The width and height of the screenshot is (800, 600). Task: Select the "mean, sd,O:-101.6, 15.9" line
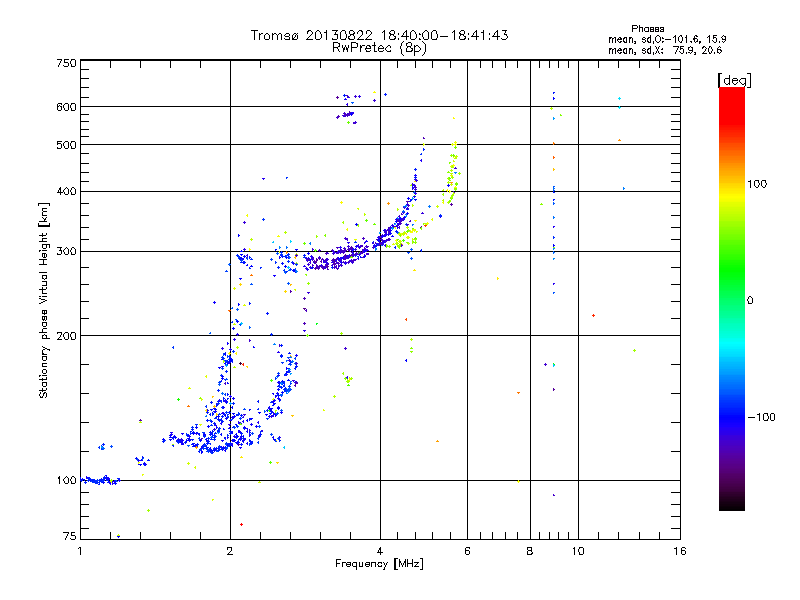click(x=667, y=39)
